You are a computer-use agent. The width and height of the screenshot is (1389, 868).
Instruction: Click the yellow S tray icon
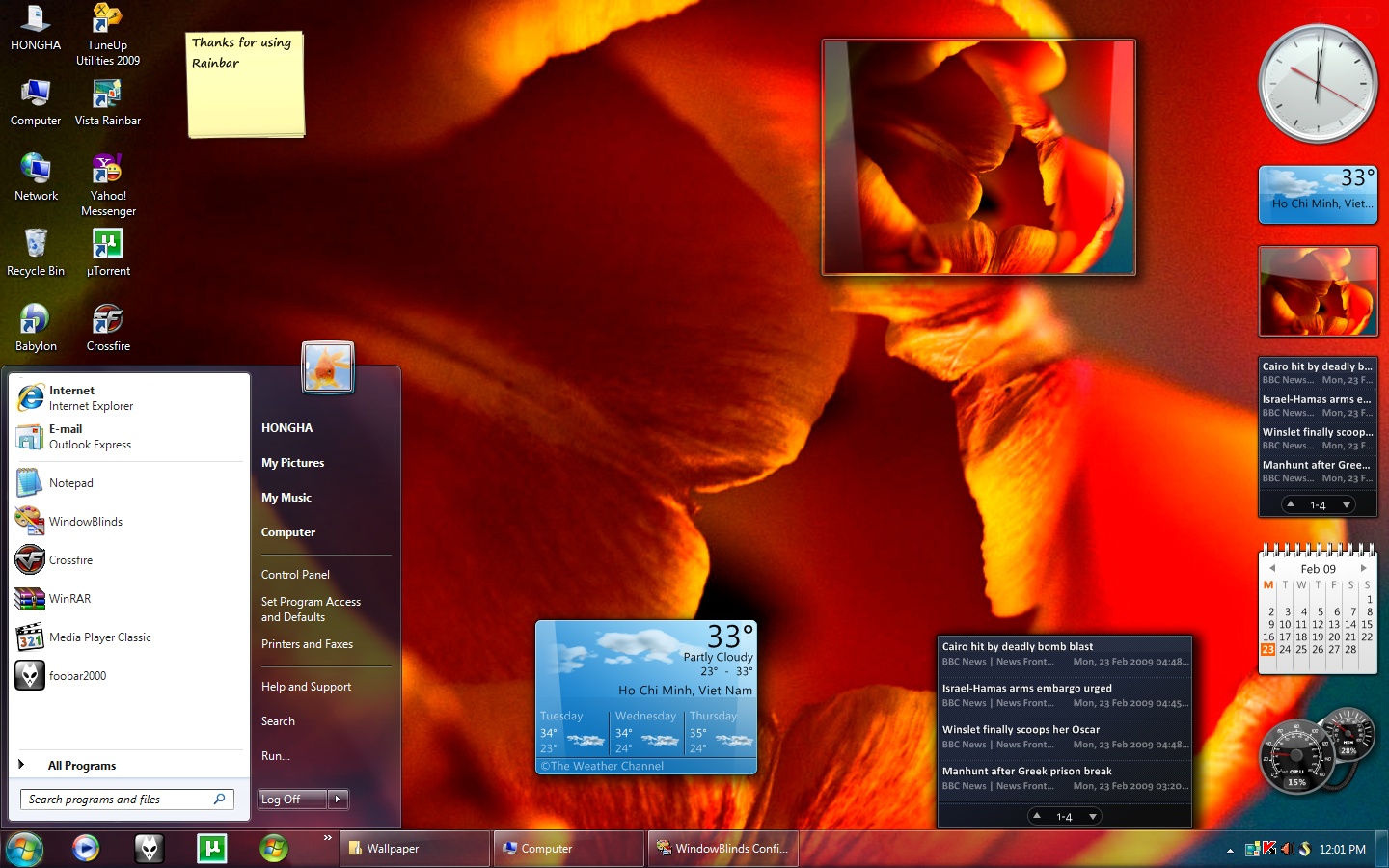[1305, 849]
